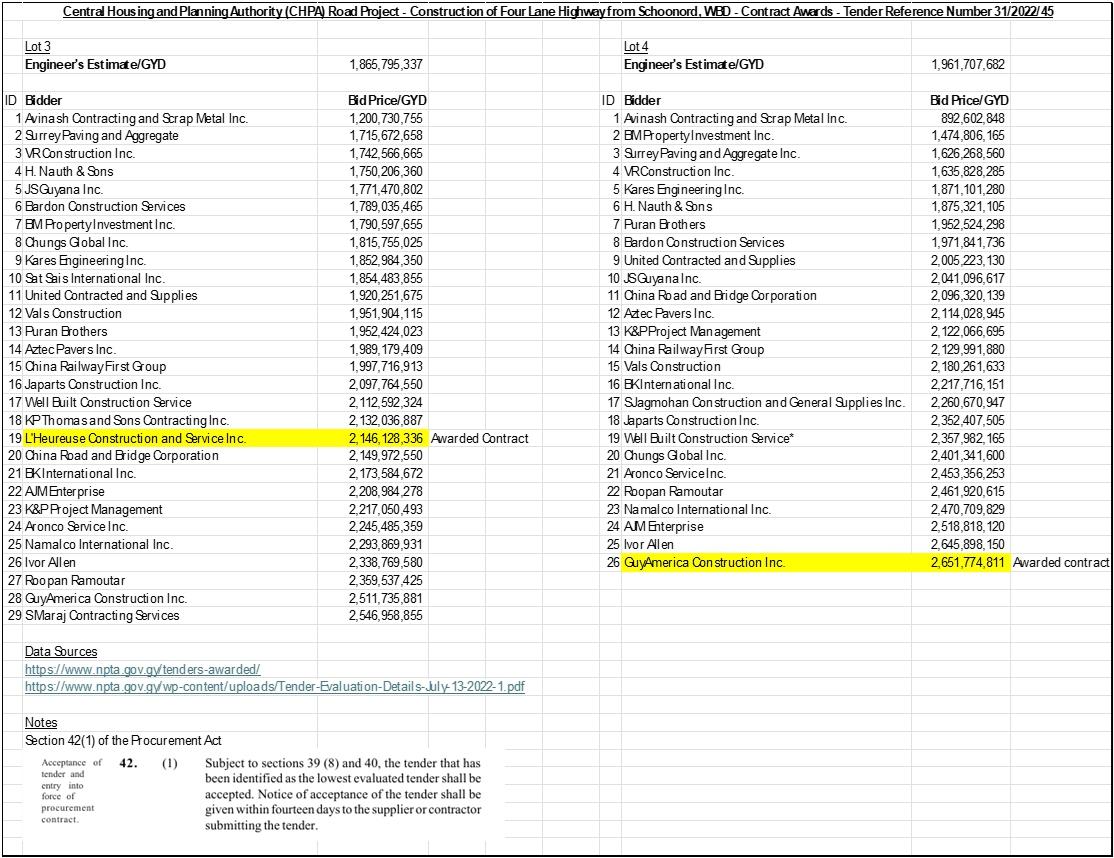This screenshot has height=858, width=1114.
Task: Select 'Bid Price/GYD' header in Lot 3
Action: coord(387,101)
